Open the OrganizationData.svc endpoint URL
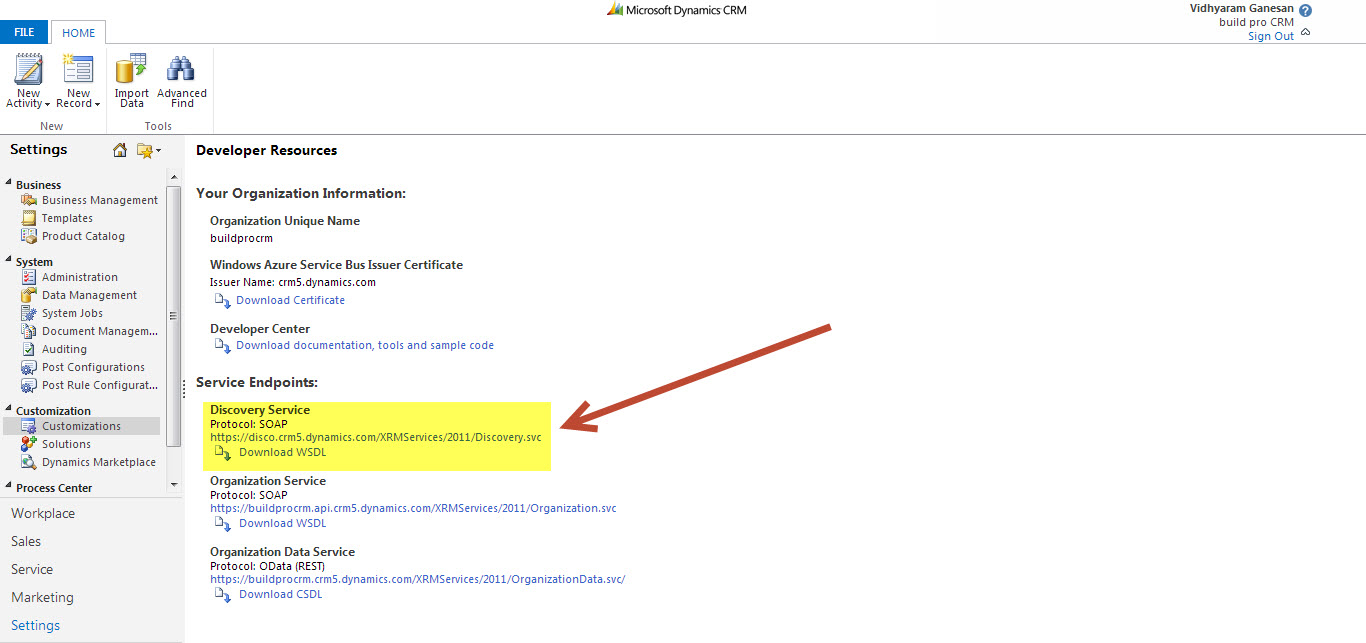This screenshot has height=643, width=1366. click(x=417, y=579)
